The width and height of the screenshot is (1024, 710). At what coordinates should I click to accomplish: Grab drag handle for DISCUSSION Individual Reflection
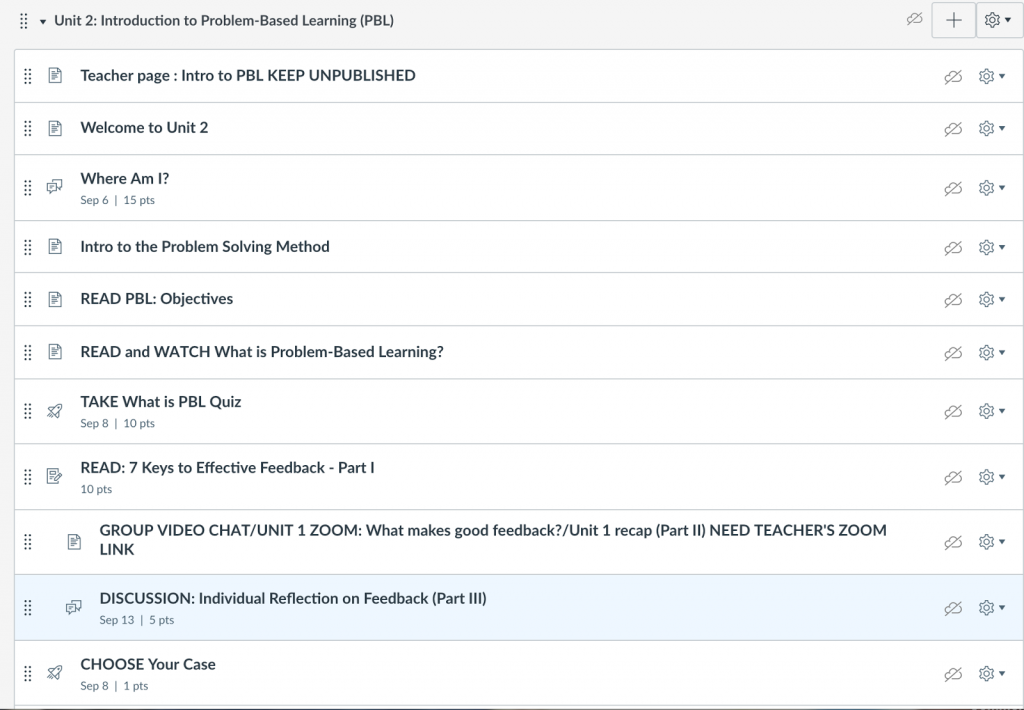(27, 608)
